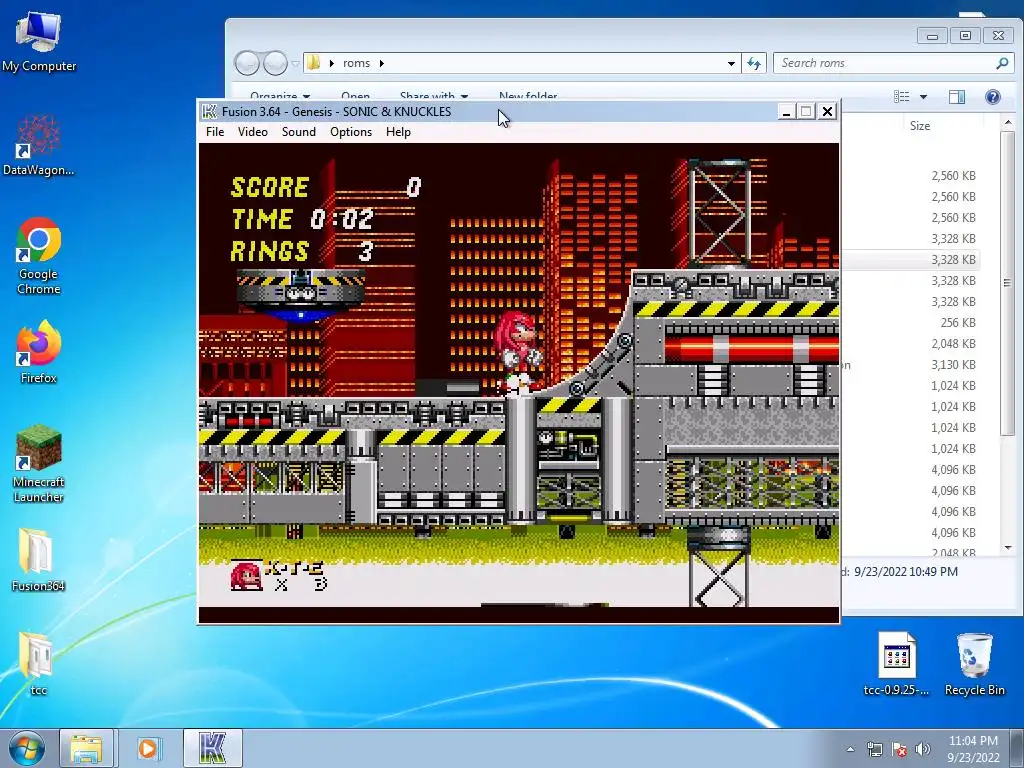The image size is (1024, 768).
Task: Launch Google Chrome from desktop
Action: tap(39, 256)
